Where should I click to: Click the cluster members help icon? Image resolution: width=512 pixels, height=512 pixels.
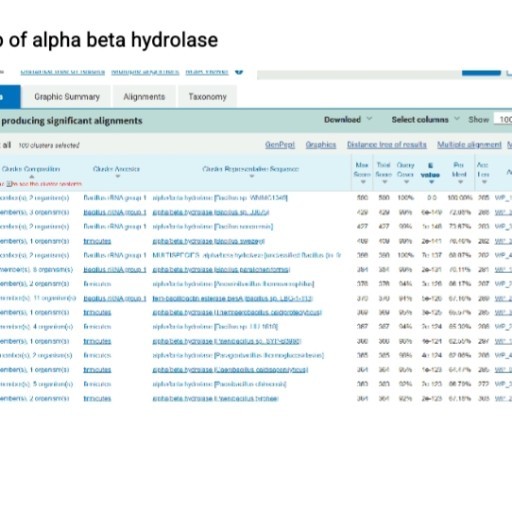click(9, 184)
